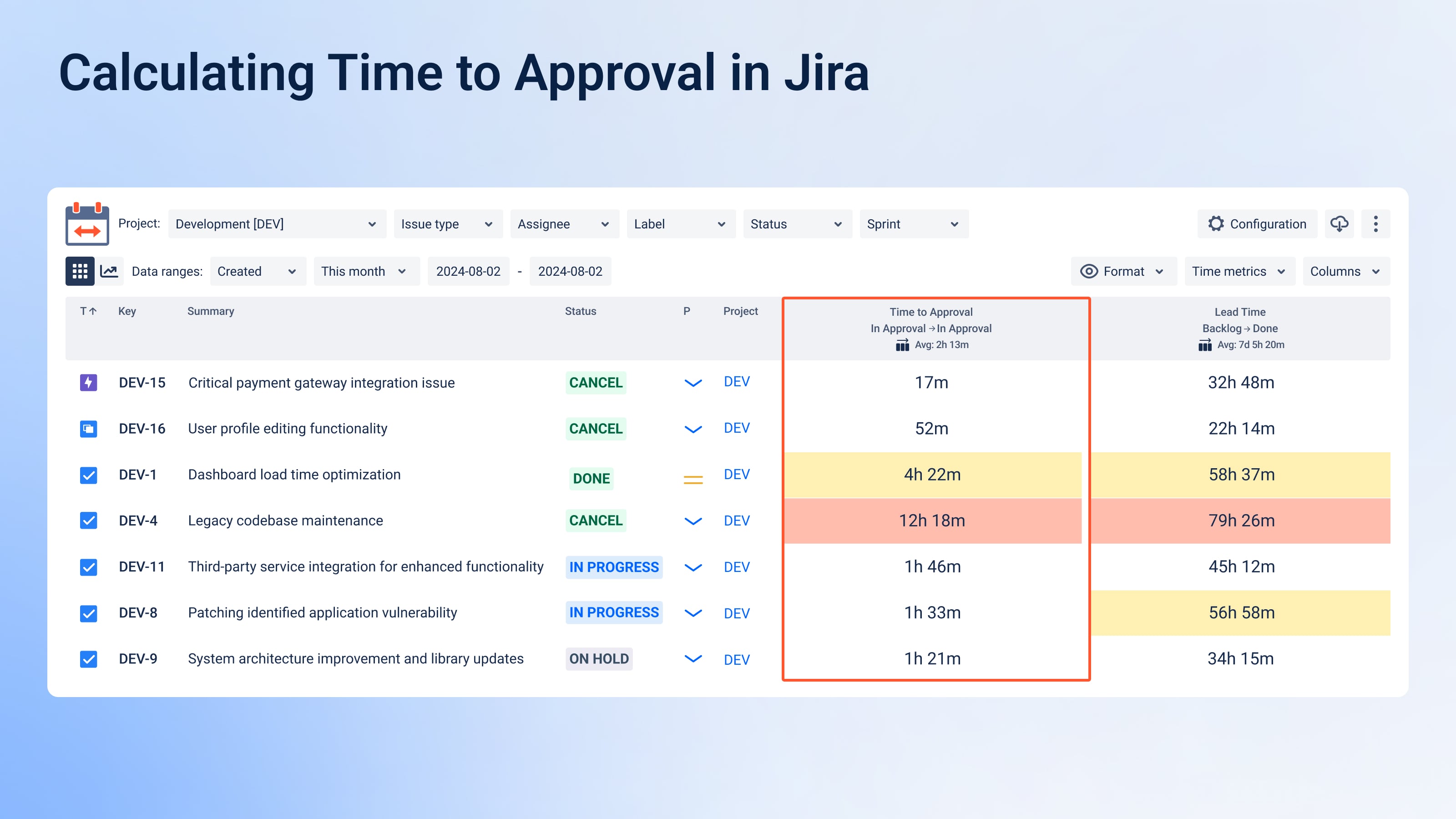Viewport: 1456px width, 819px height.
Task: Click calendar icon under Lead Time average
Action: pos(1204,345)
